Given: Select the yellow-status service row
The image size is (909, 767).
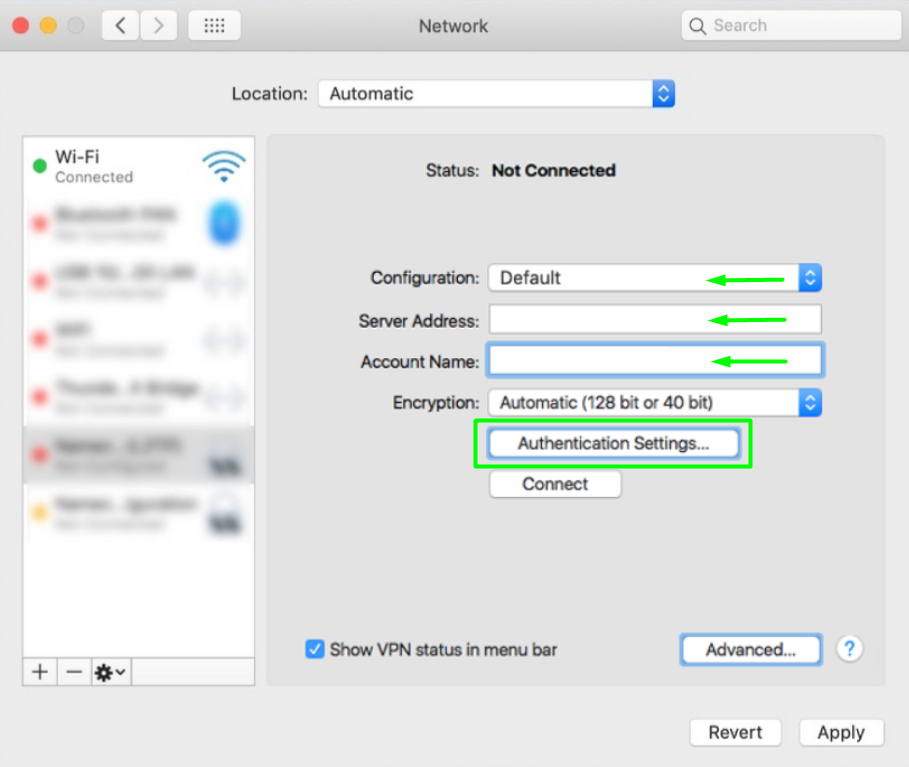Looking at the screenshot, I should [x=139, y=513].
